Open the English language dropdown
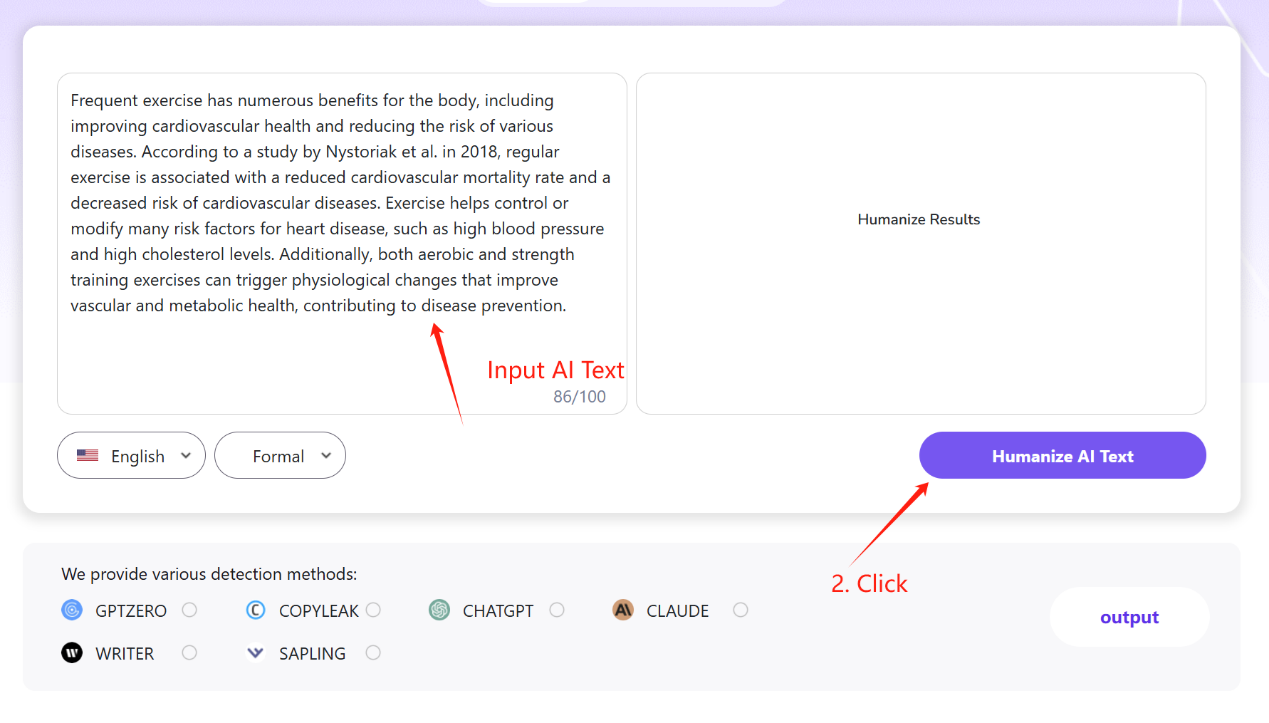 click(131, 455)
